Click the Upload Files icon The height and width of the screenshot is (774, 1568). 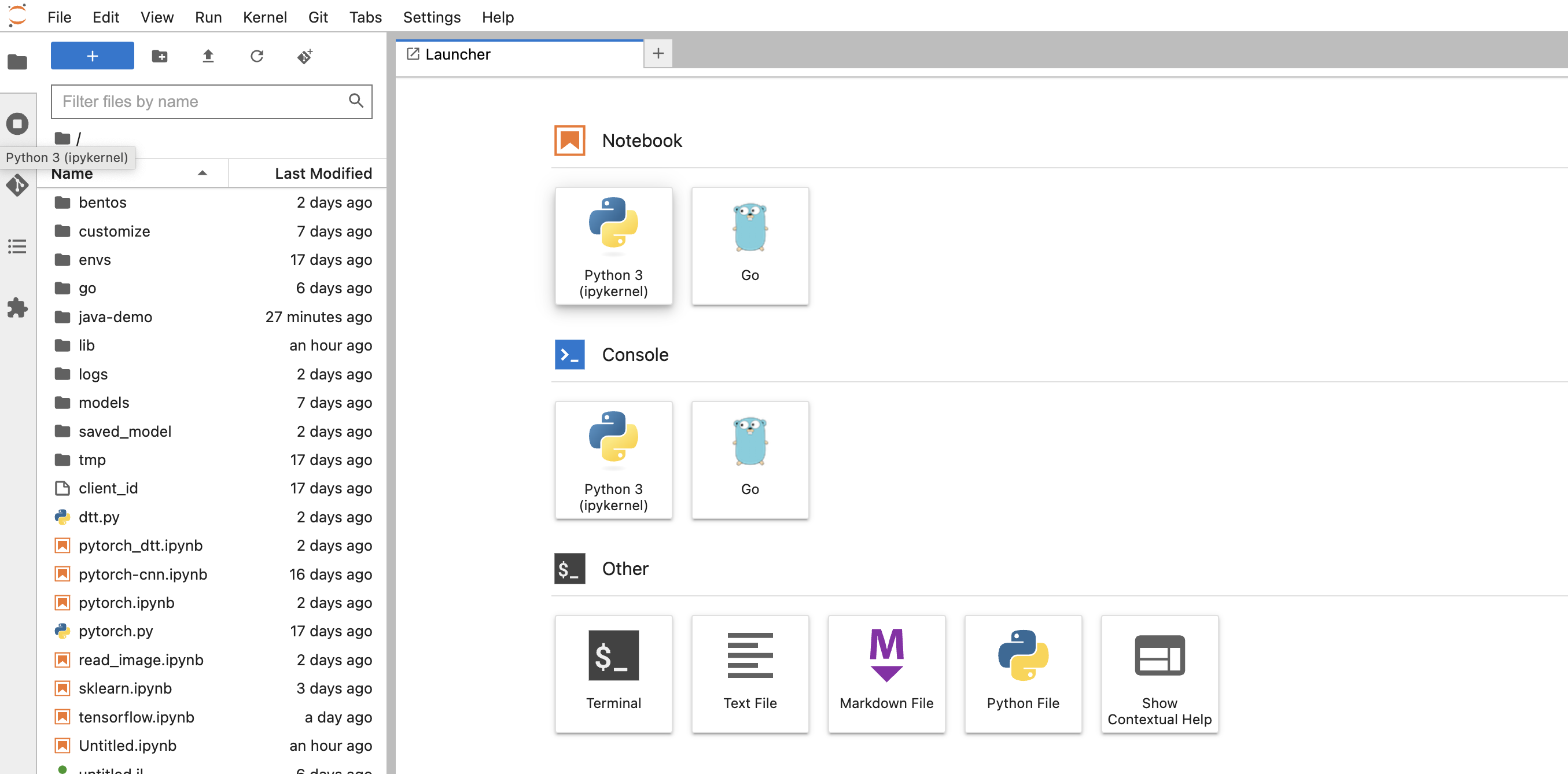pyautogui.click(x=208, y=56)
